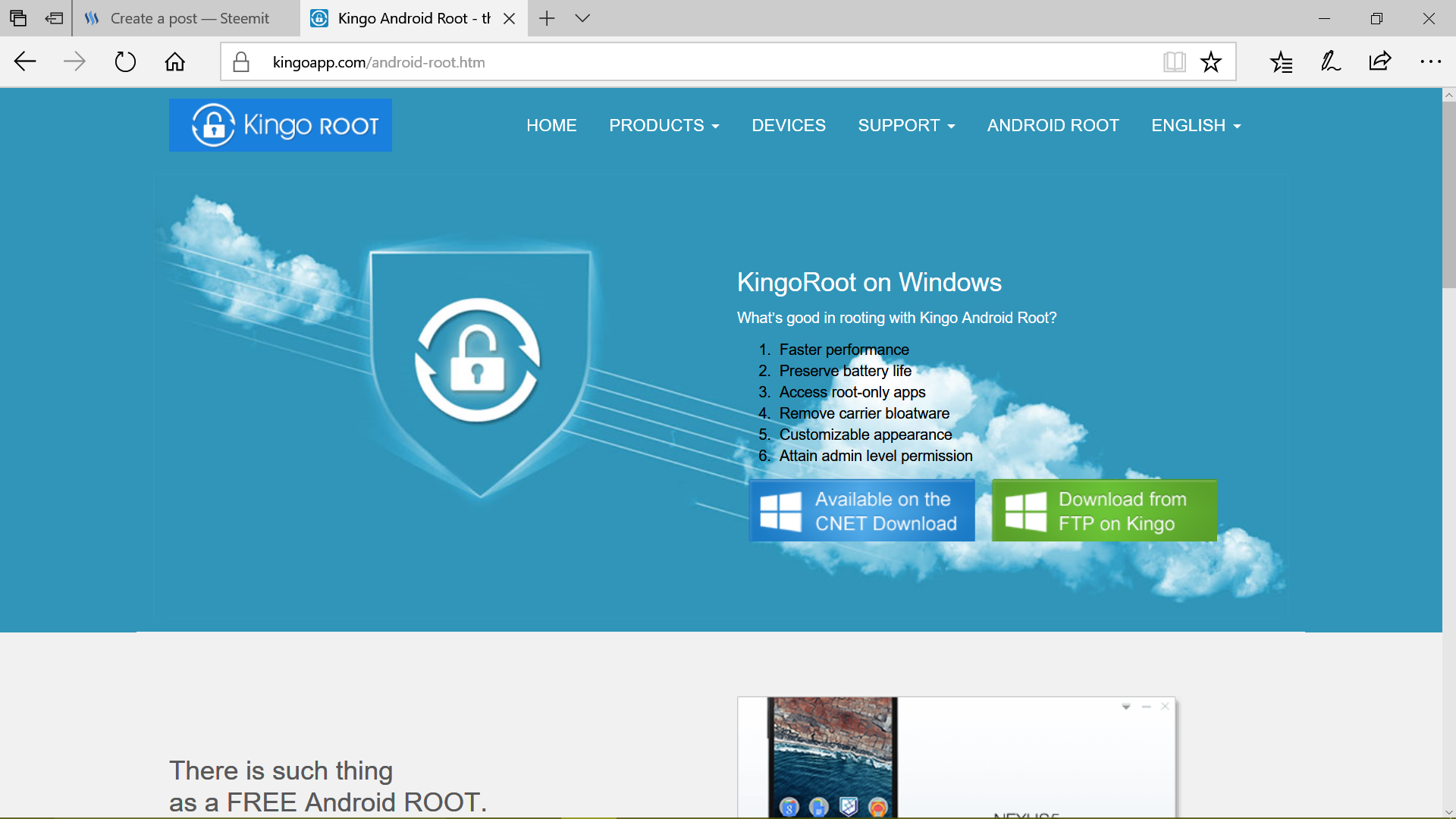Click the Share page icon
The image size is (1456, 819).
pyautogui.click(x=1380, y=61)
